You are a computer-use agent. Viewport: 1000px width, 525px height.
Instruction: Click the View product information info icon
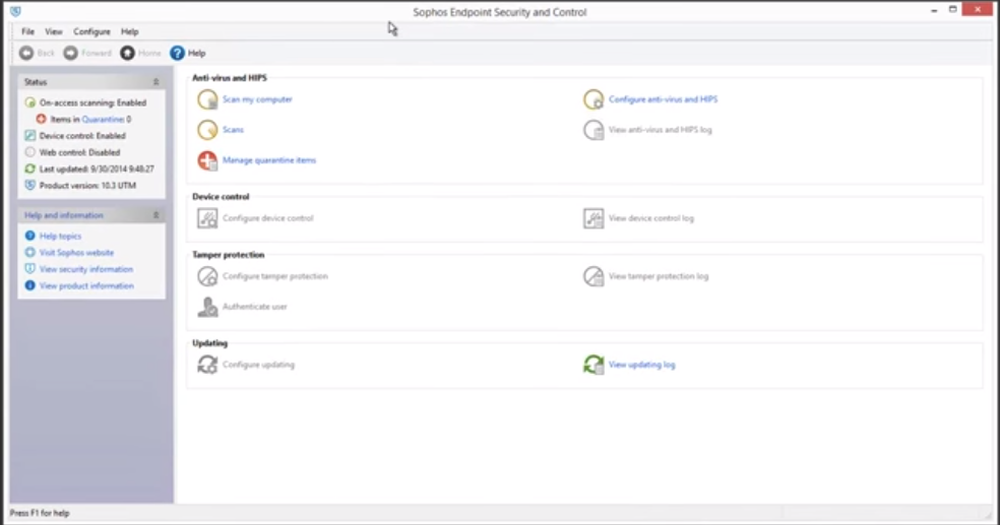(30, 286)
